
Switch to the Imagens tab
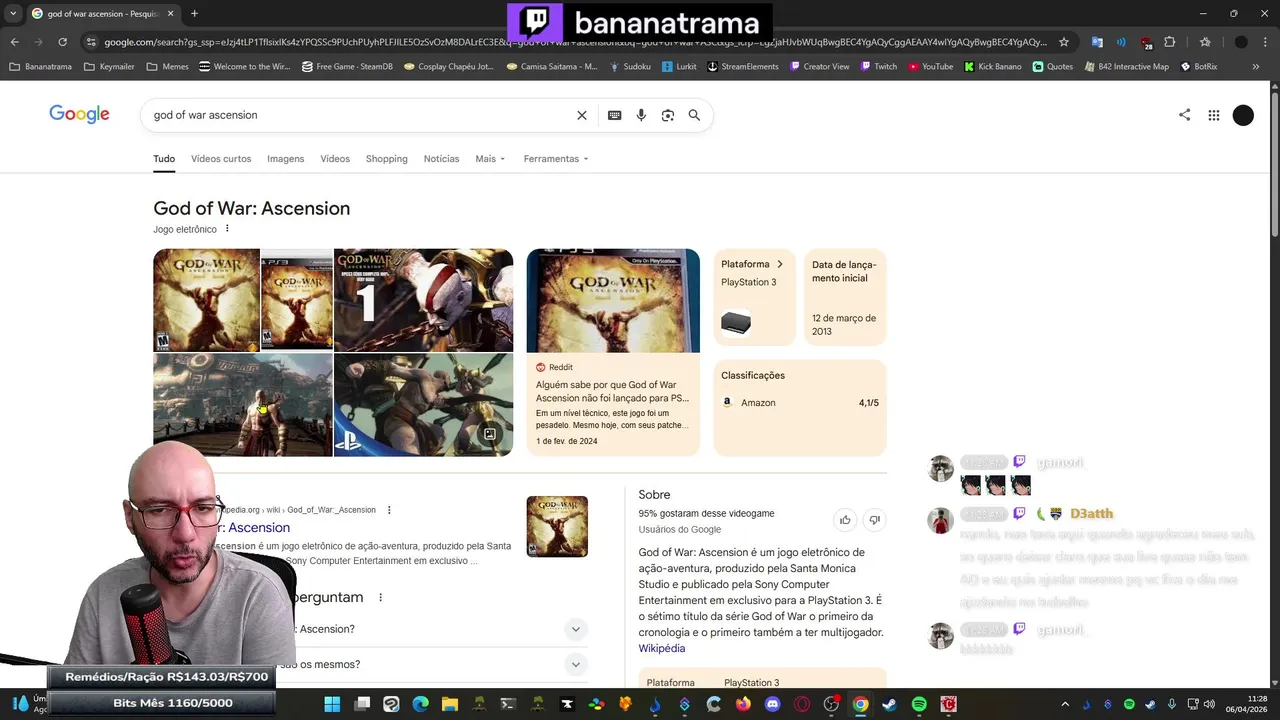tap(285, 159)
